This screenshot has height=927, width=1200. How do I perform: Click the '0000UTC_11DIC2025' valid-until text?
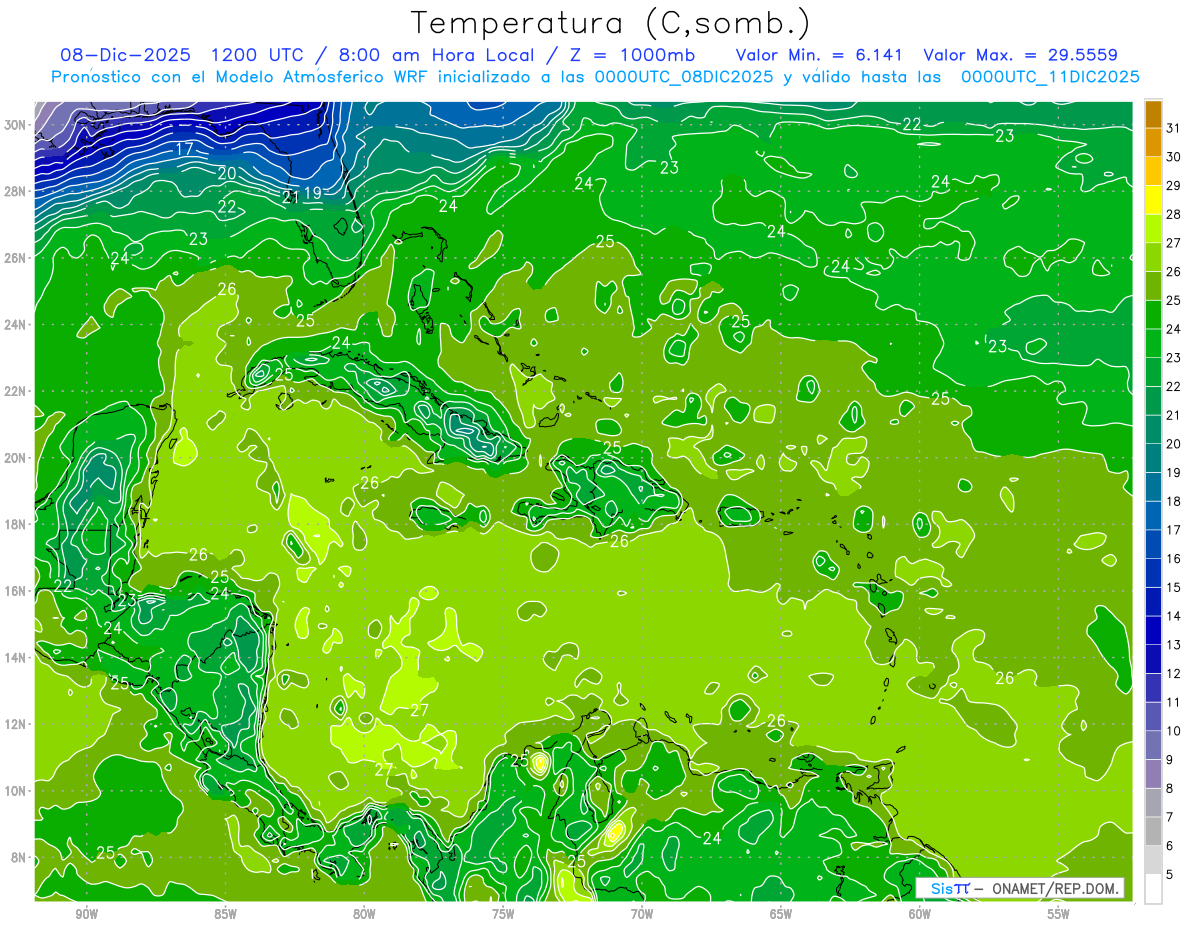(1050, 77)
